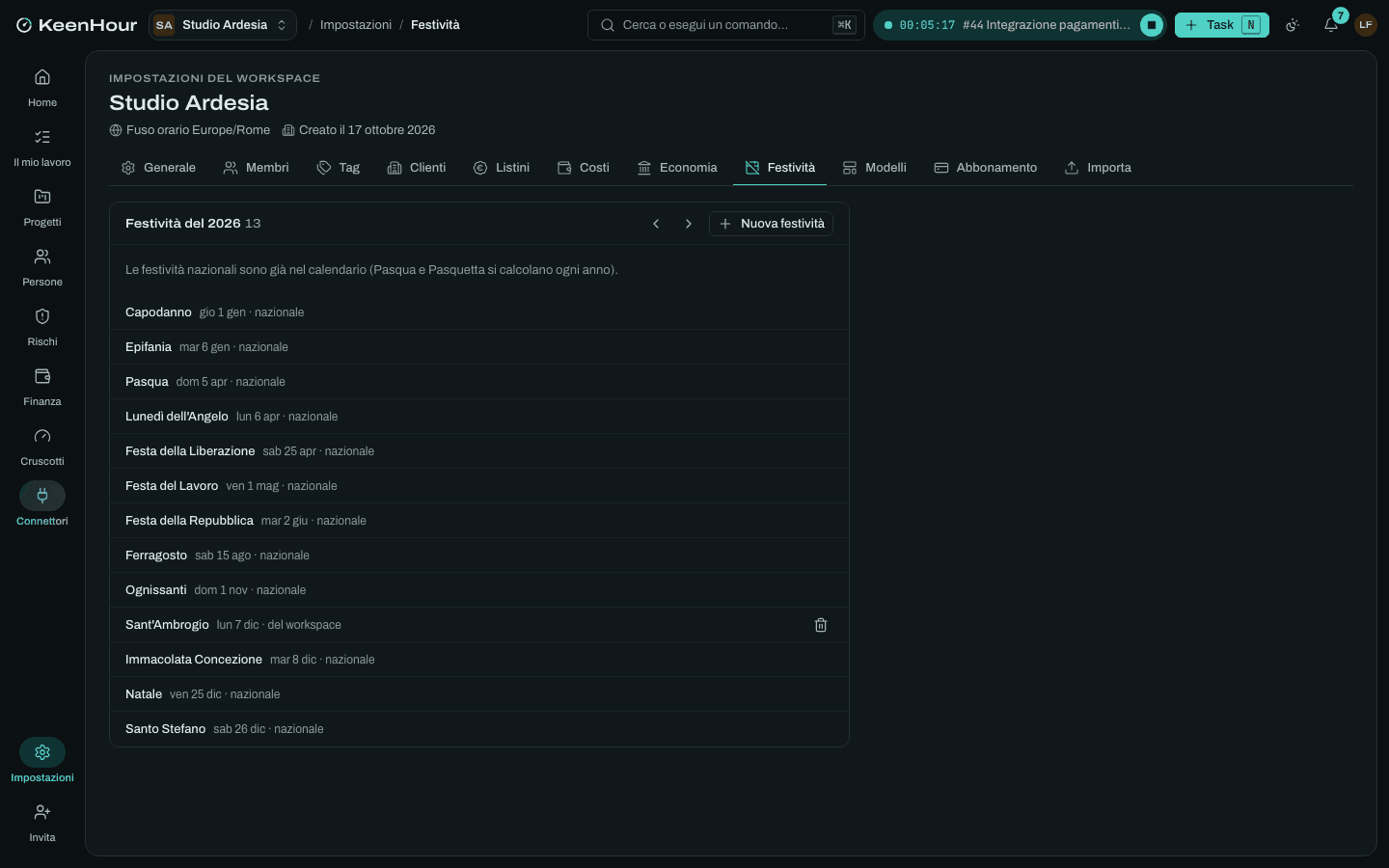This screenshot has width=1389, height=868.
Task: Open the LF user avatar menu
Action: [1366, 25]
